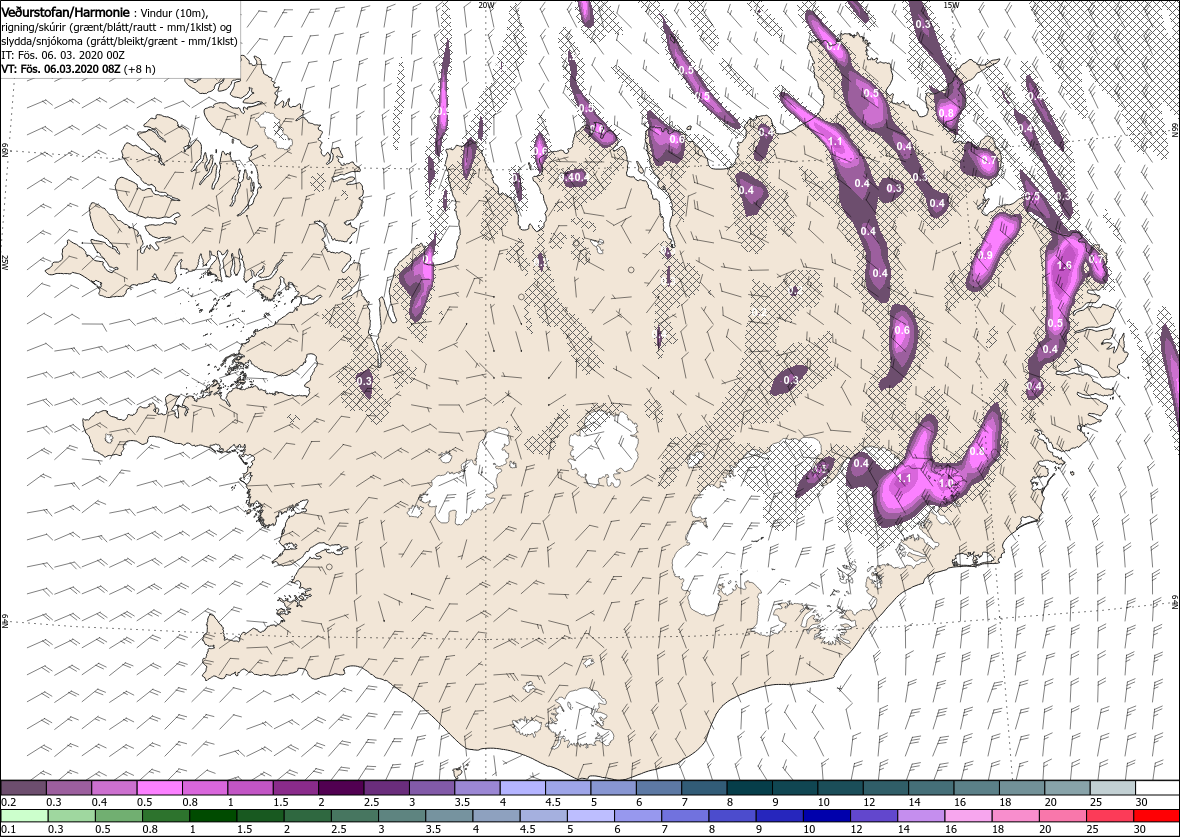Pick lower legend swatch between 8 and 9
The height and width of the screenshot is (837, 1180).
[731, 817]
